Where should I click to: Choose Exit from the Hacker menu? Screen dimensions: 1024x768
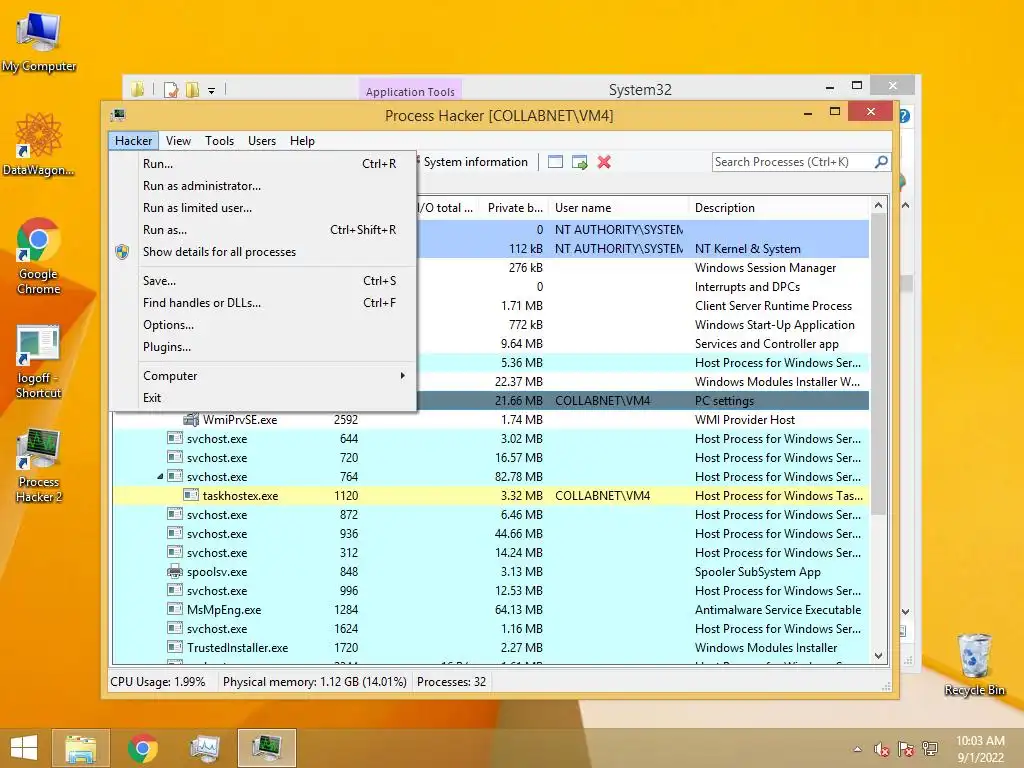278,398
